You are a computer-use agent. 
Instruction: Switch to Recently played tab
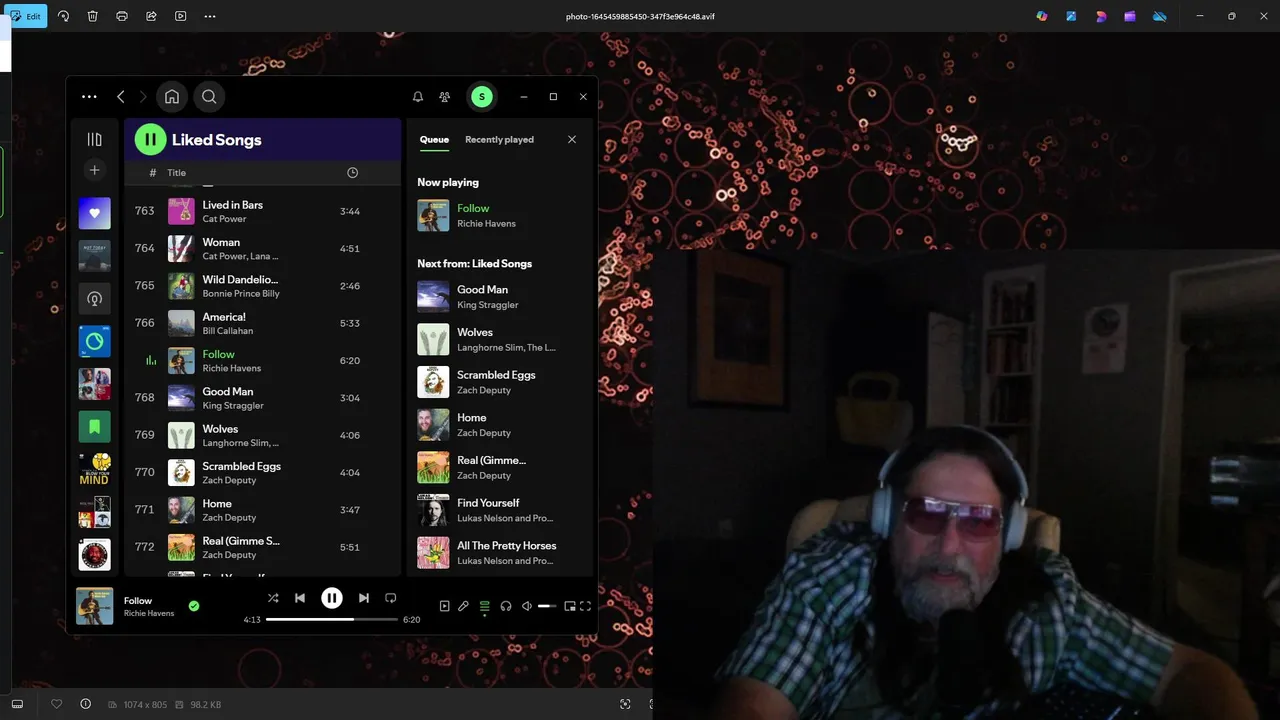tap(499, 140)
